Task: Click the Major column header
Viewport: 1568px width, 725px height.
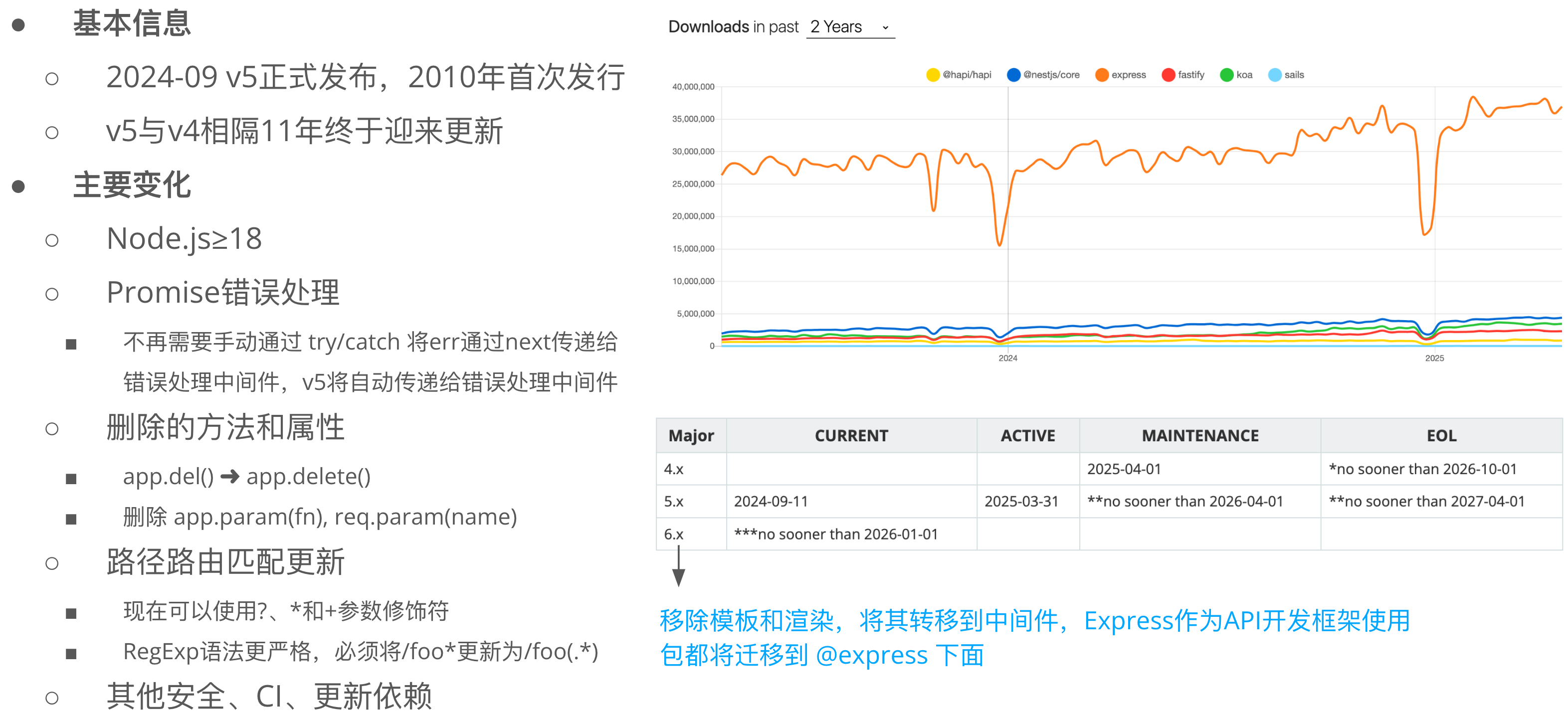Action: (691, 436)
